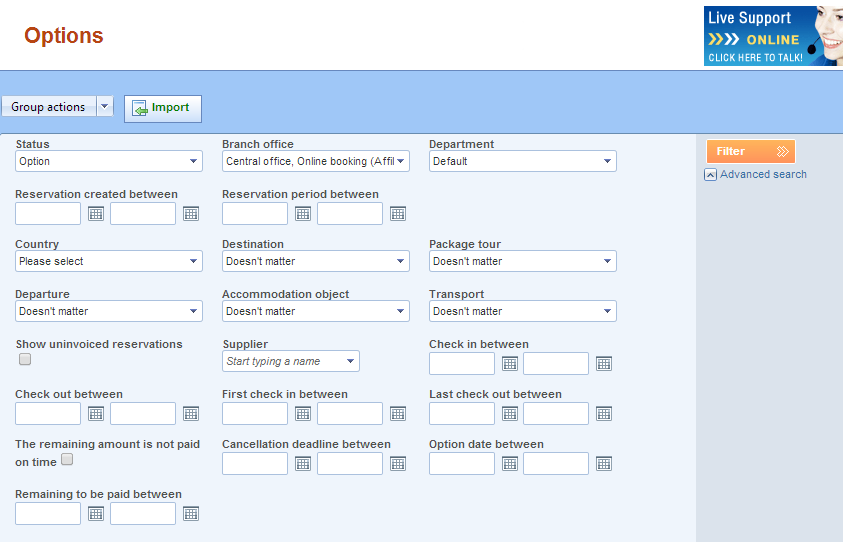
Task: Open calendar for First check in start date
Action: coord(303,413)
